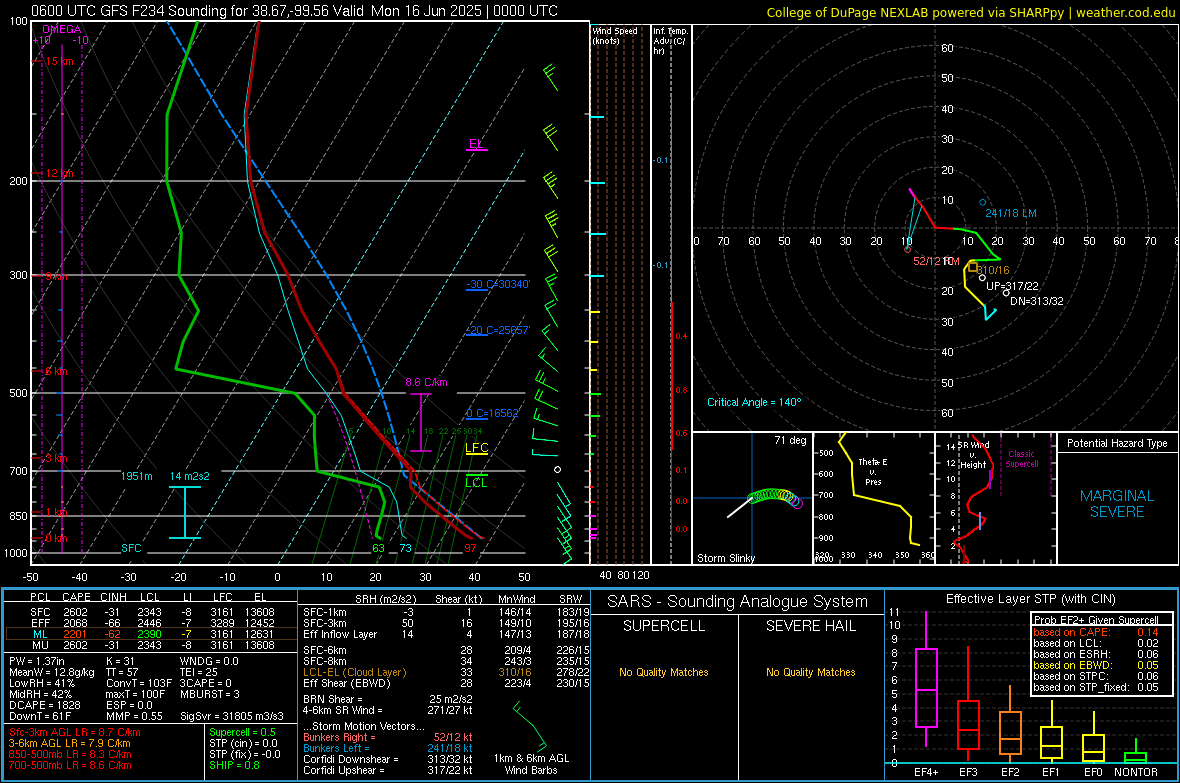The height and width of the screenshot is (783, 1180).
Task: Click the 1951m effective inflow label
Action: click(137, 477)
